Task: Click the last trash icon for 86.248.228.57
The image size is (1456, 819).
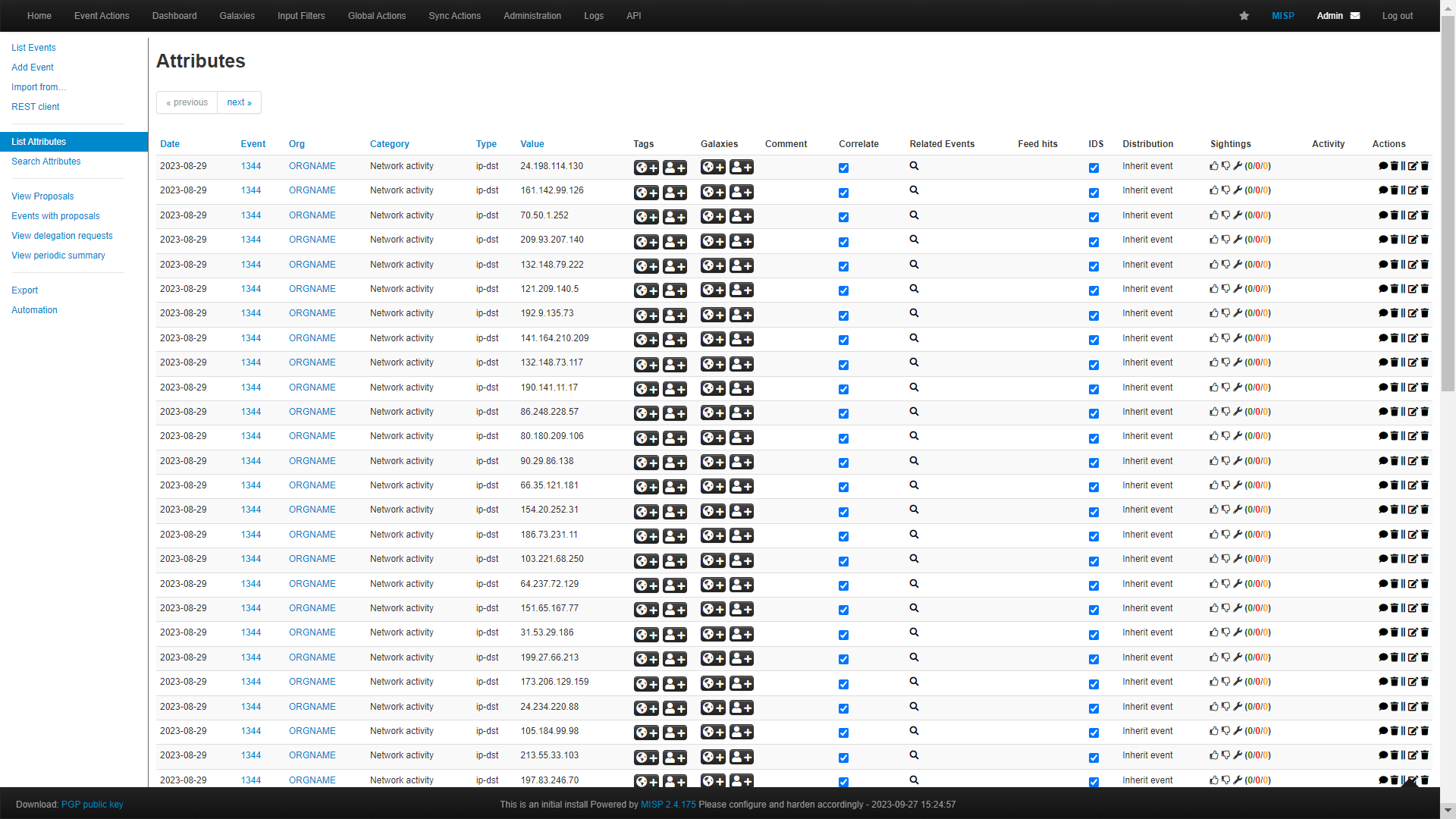Action: (1424, 412)
